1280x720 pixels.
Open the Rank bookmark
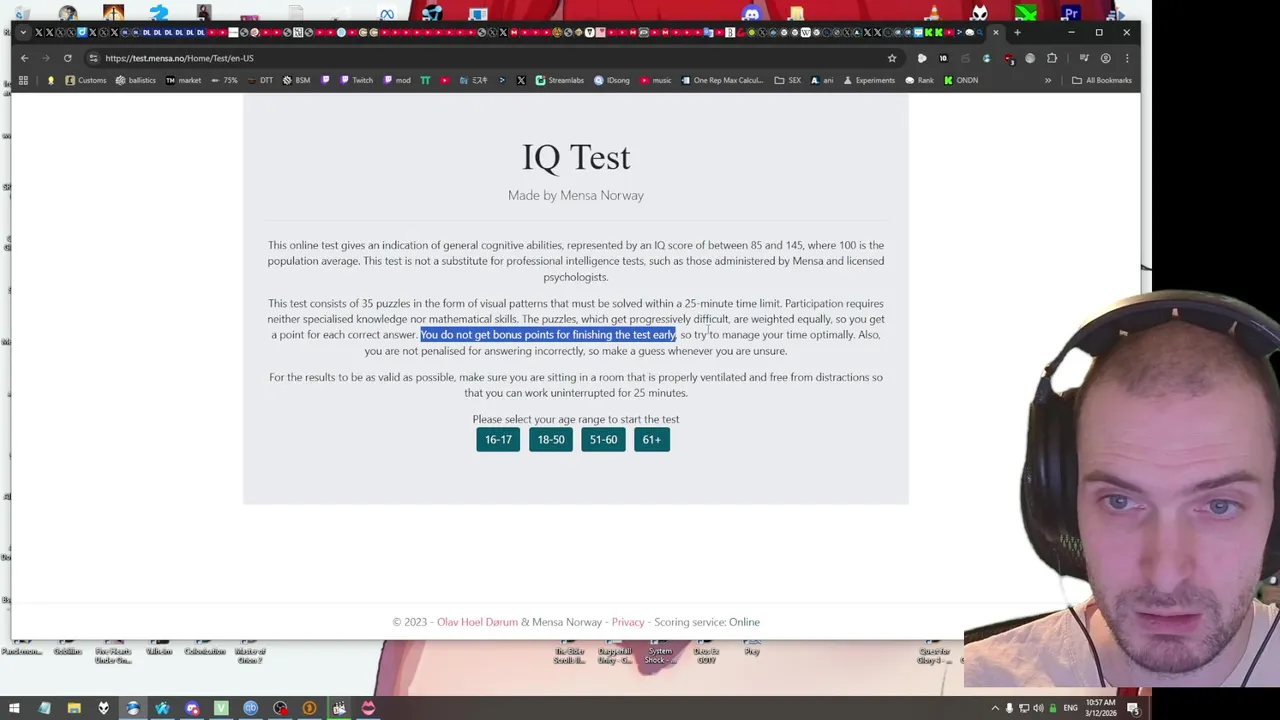[x=919, y=80]
